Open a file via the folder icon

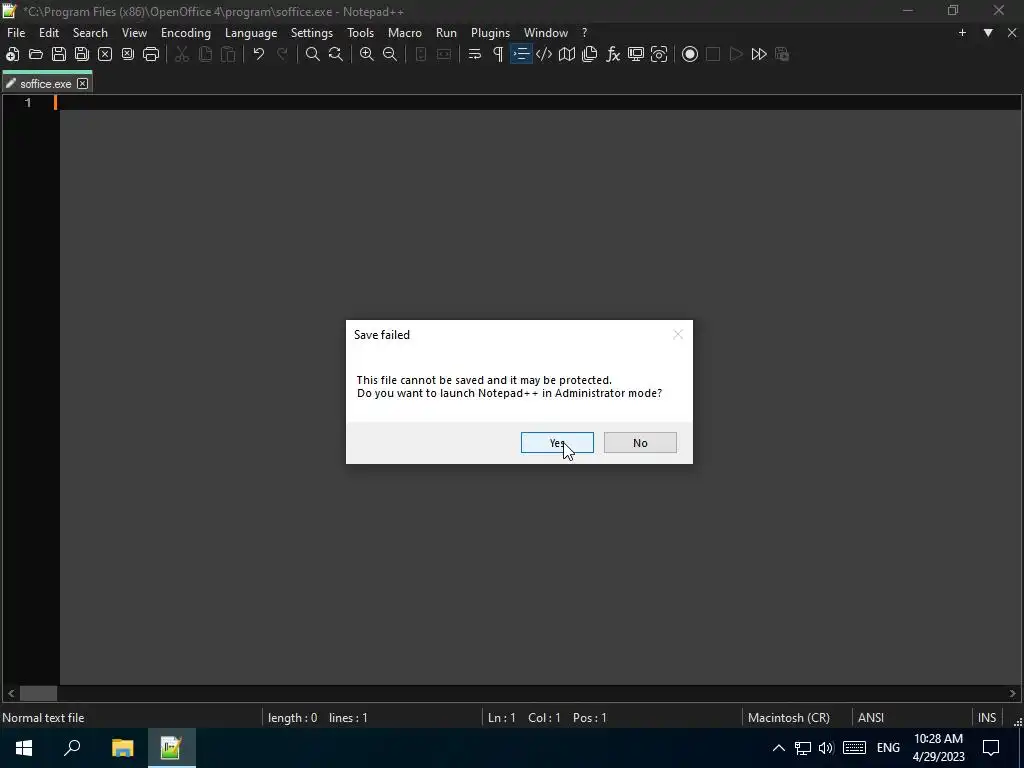(x=36, y=54)
